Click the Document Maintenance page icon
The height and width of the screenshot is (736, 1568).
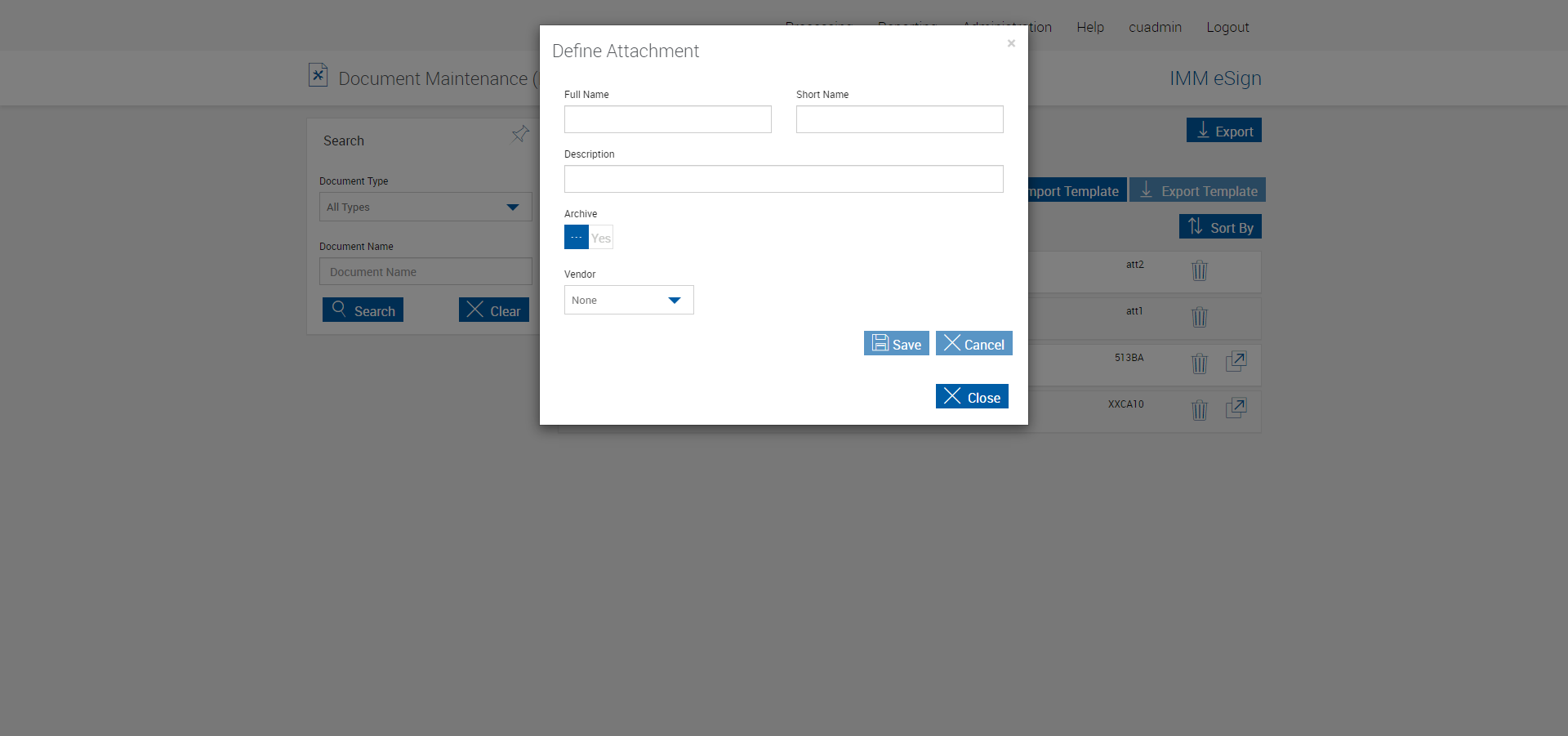pos(318,75)
